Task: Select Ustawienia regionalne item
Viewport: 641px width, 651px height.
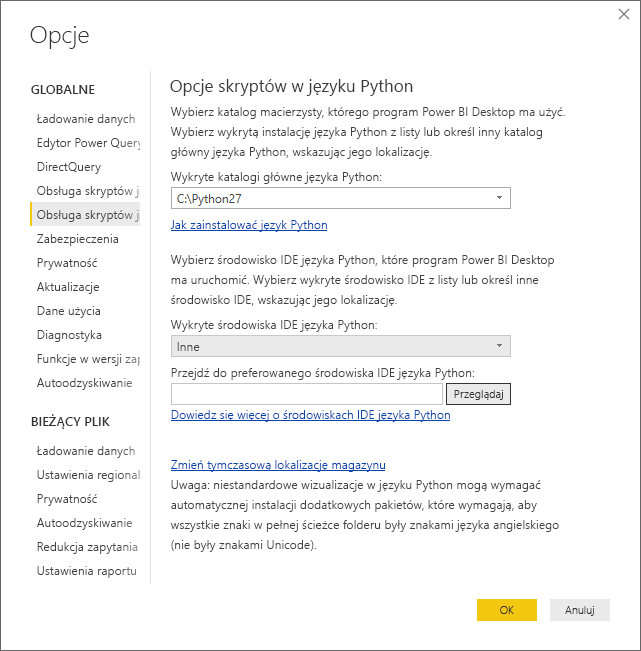Action: coord(86,475)
